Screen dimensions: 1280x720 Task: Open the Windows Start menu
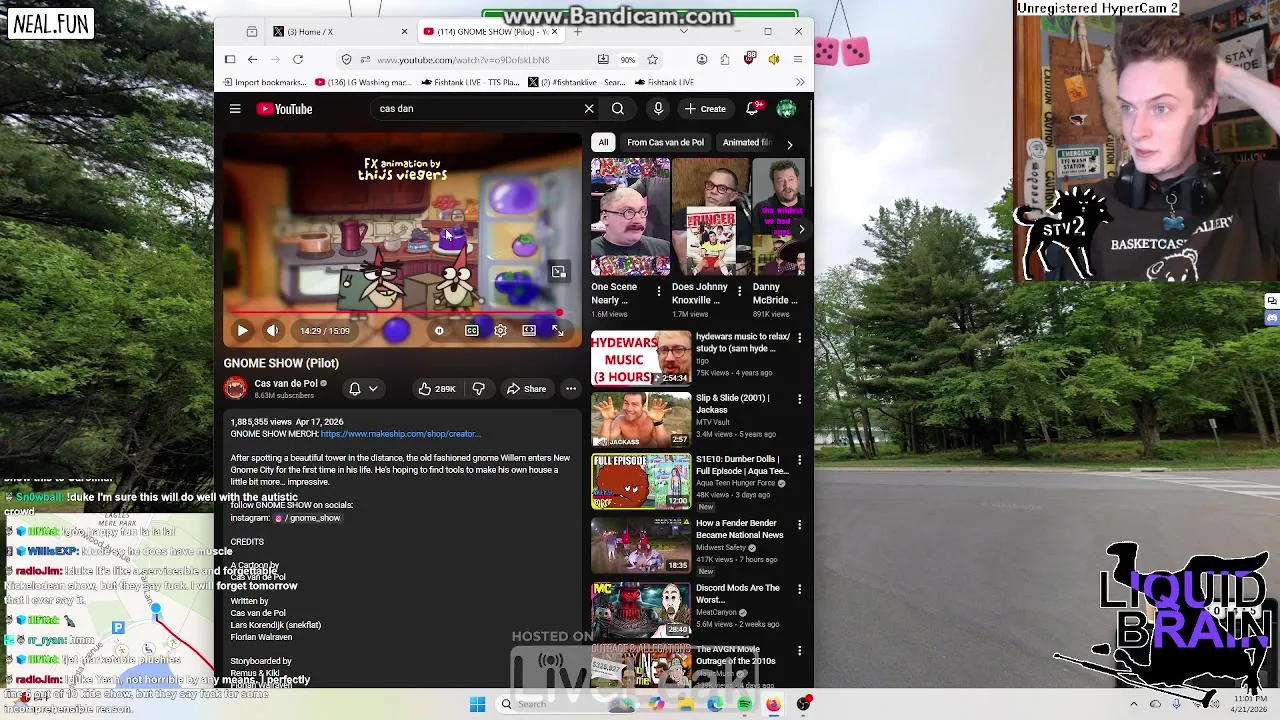coord(478,704)
